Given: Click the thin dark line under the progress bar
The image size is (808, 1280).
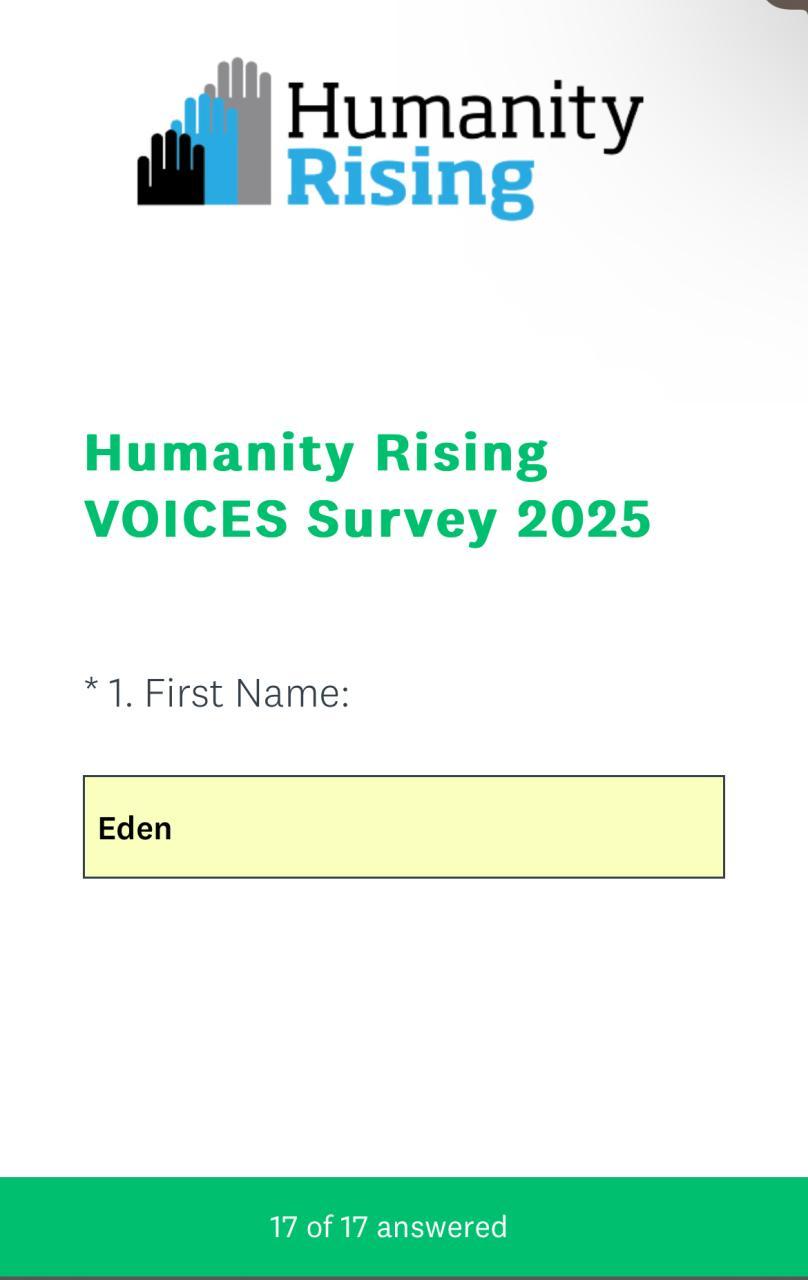Looking at the screenshot, I should (404, 1277).
